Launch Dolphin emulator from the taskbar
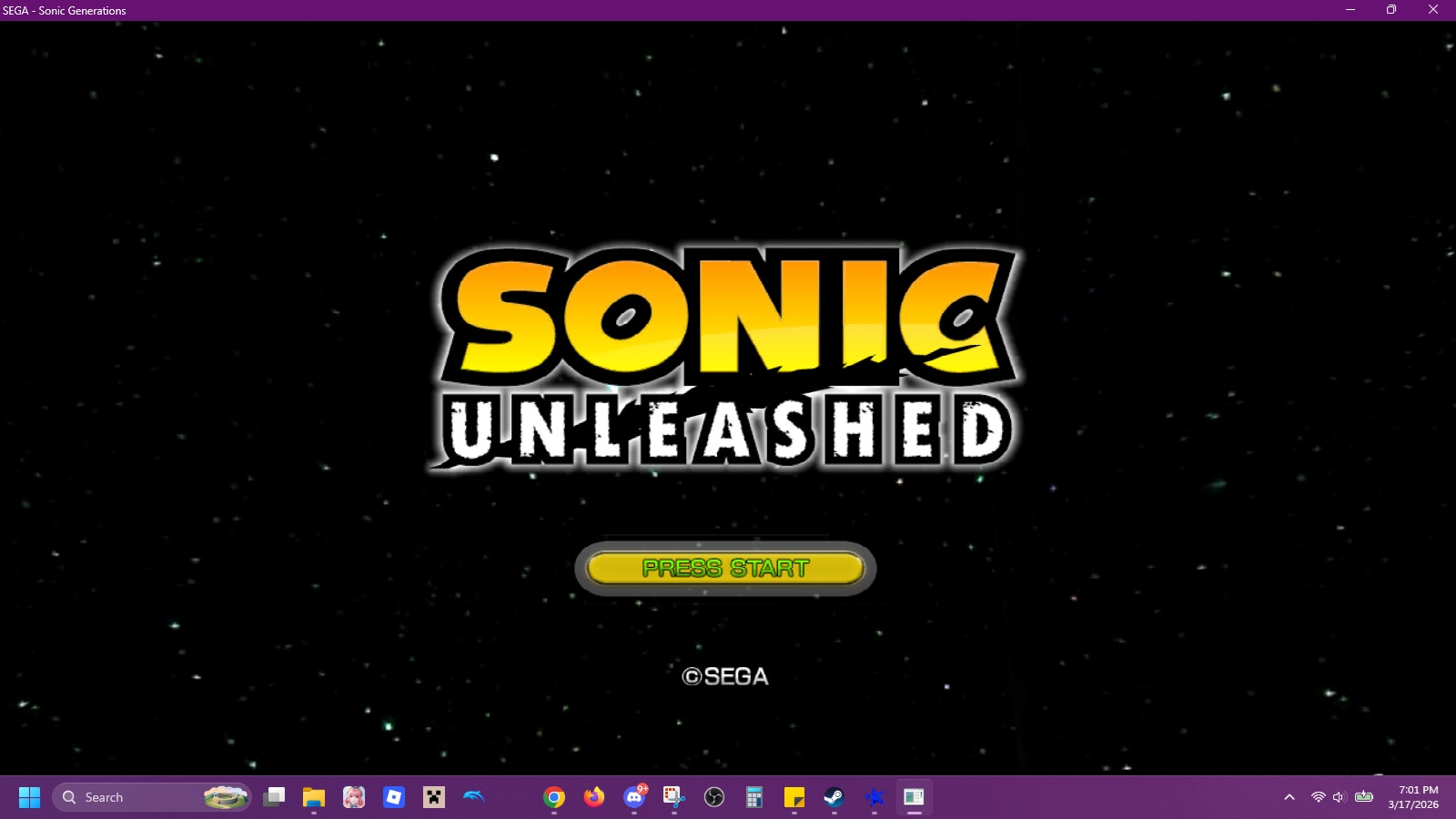Screen dimensions: 1456x819 pos(474,797)
